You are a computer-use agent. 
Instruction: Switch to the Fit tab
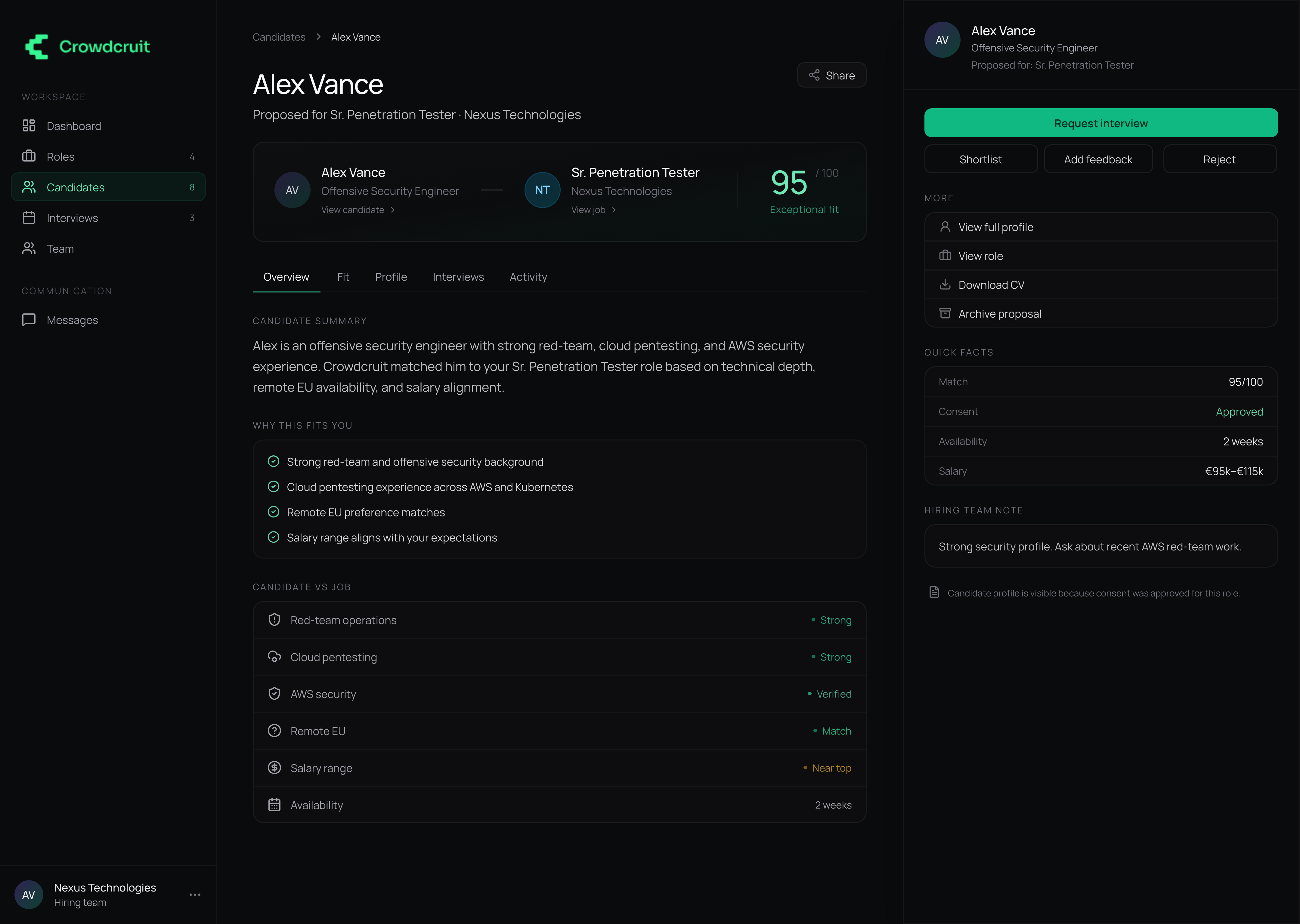pos(343,277)
